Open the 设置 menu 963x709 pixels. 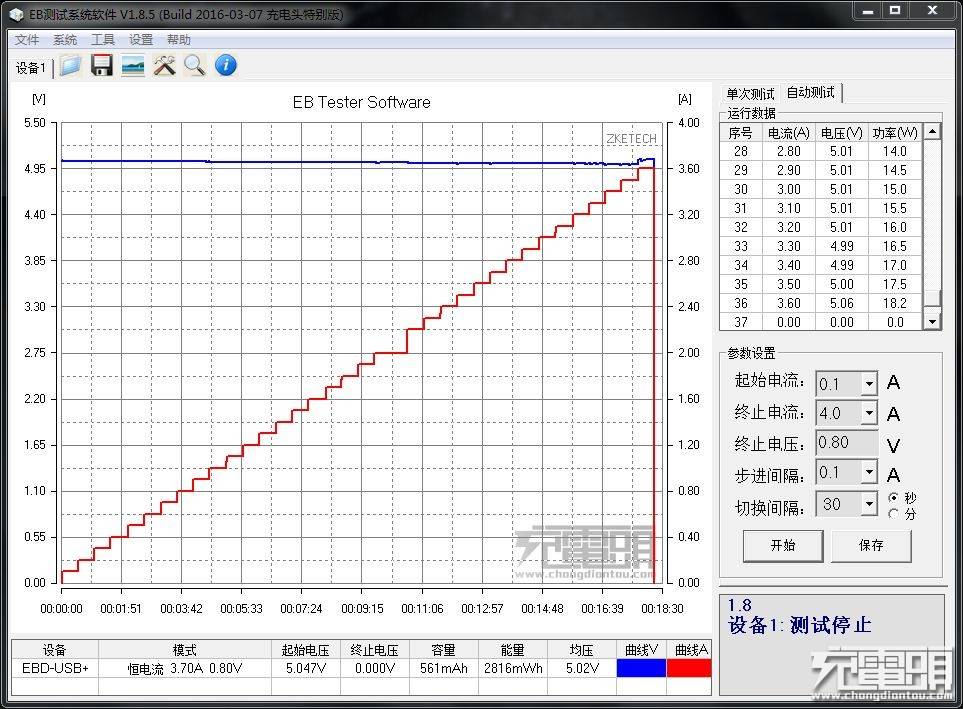click(x=140, y=40)
